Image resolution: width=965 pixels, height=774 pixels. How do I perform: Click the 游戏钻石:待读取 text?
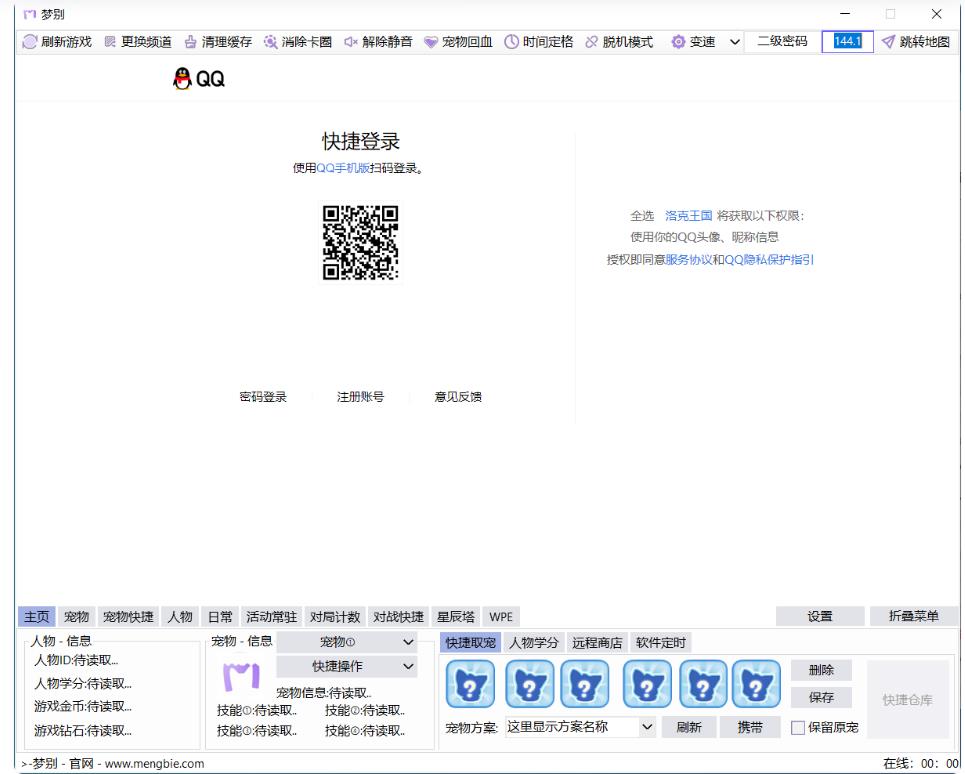point(83,731)
